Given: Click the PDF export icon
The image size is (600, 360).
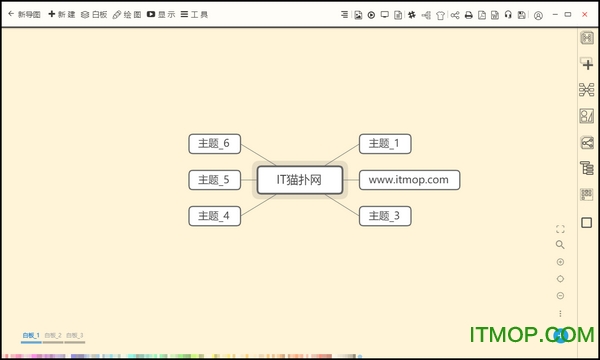Looking at the screenshot, I should pyautogui.click(x=482, y=15).
